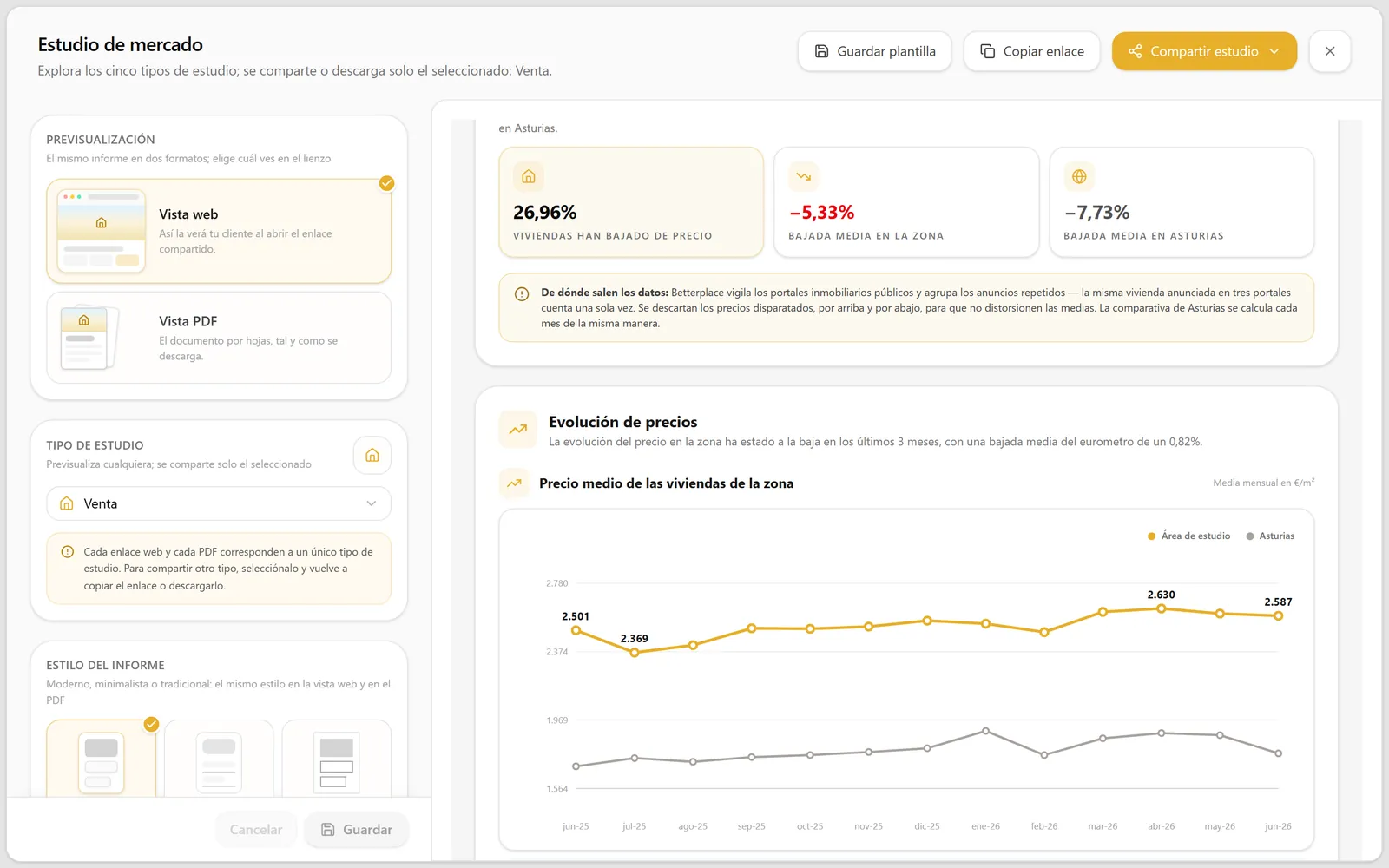This screenshot has width=1389, height=868.
Task: Click the Cancelar button
Action: tap(256, 830)
